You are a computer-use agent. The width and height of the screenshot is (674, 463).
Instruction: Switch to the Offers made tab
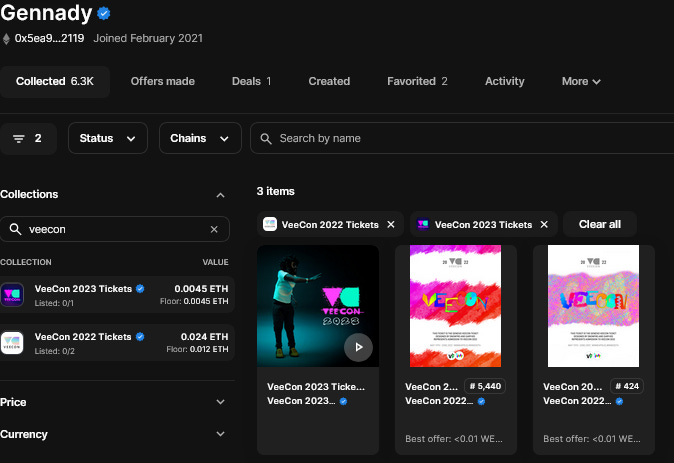coord(162,81)
